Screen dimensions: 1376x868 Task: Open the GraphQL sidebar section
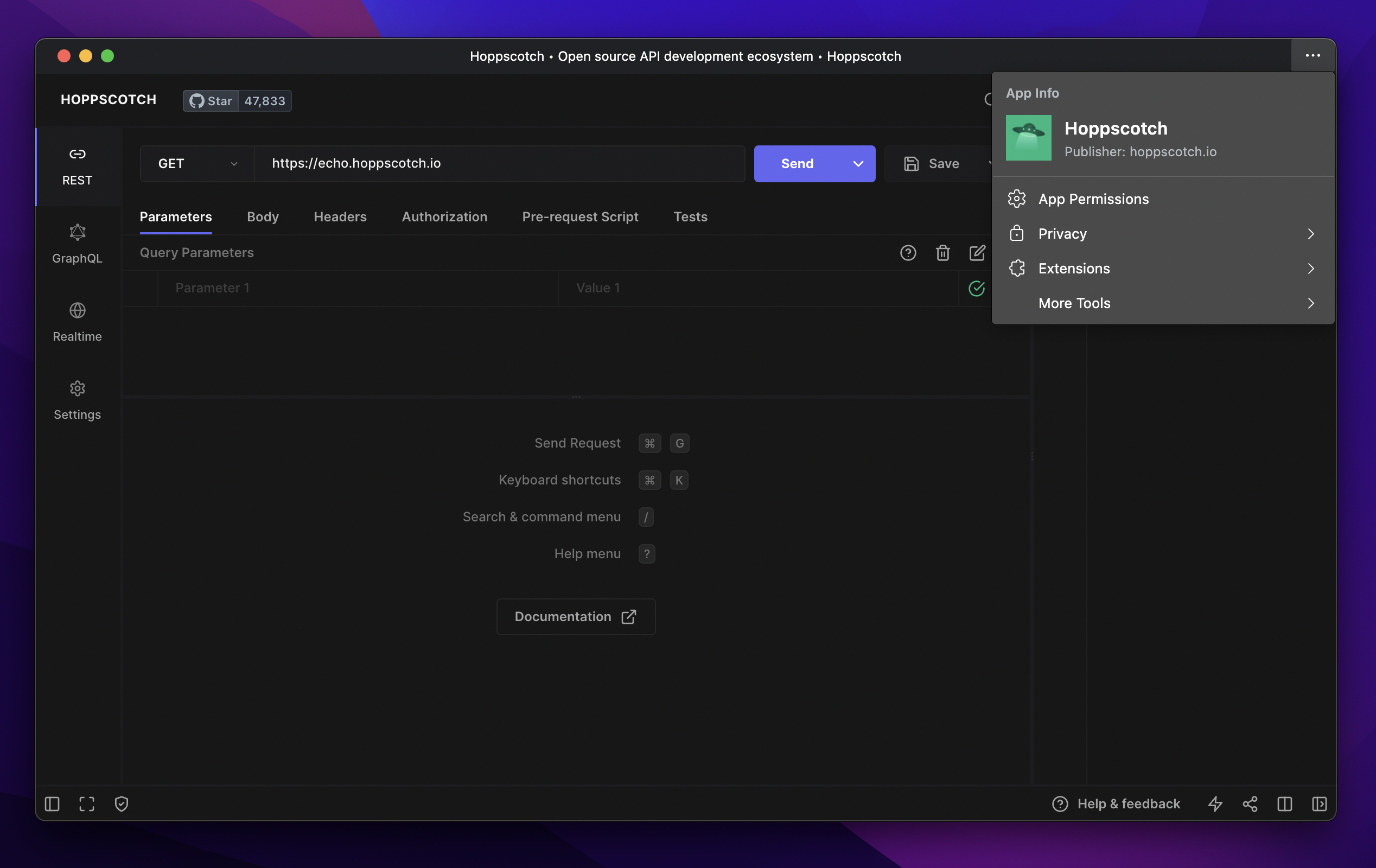click(77, 244)
